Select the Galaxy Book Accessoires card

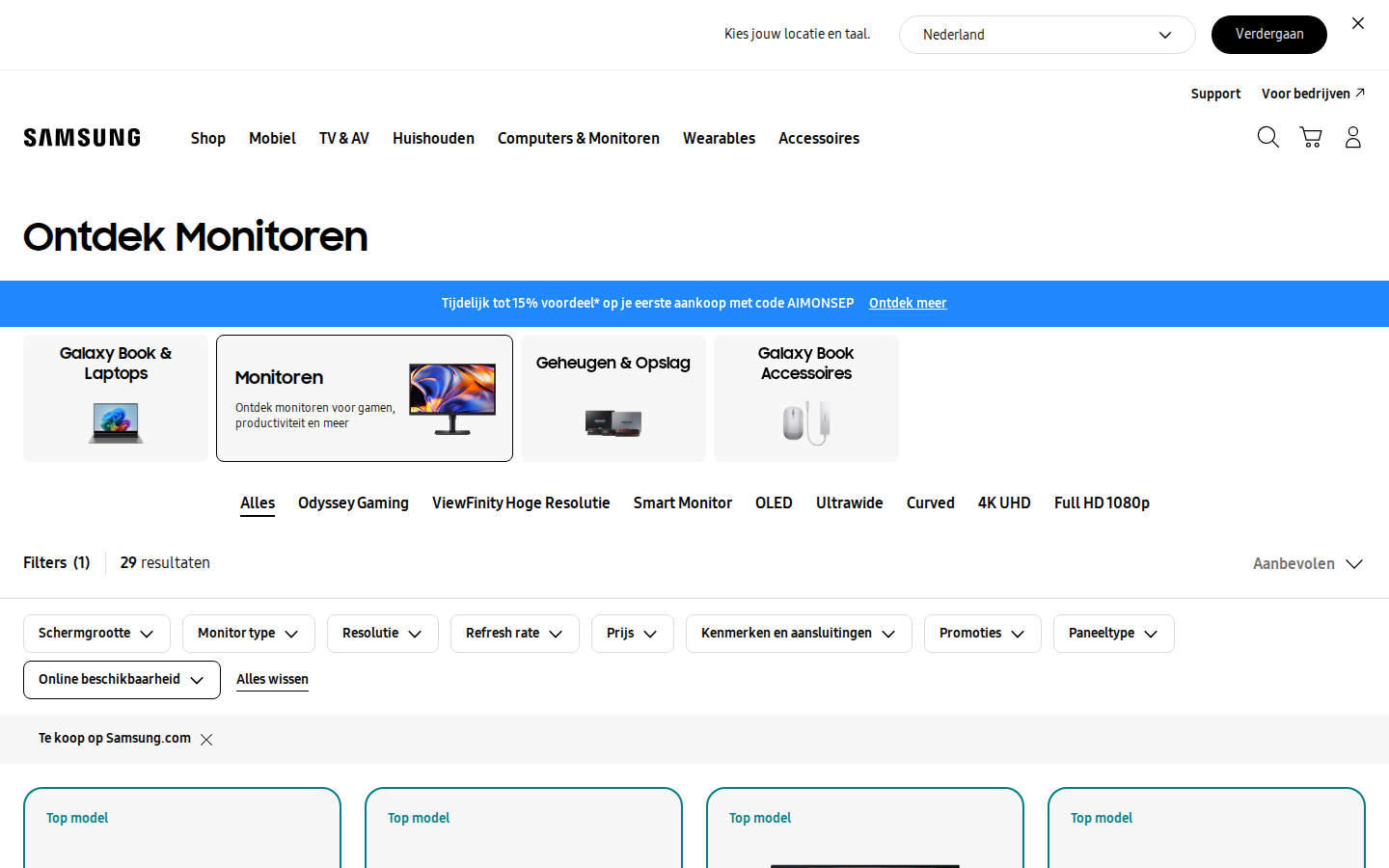pos(806,398)
